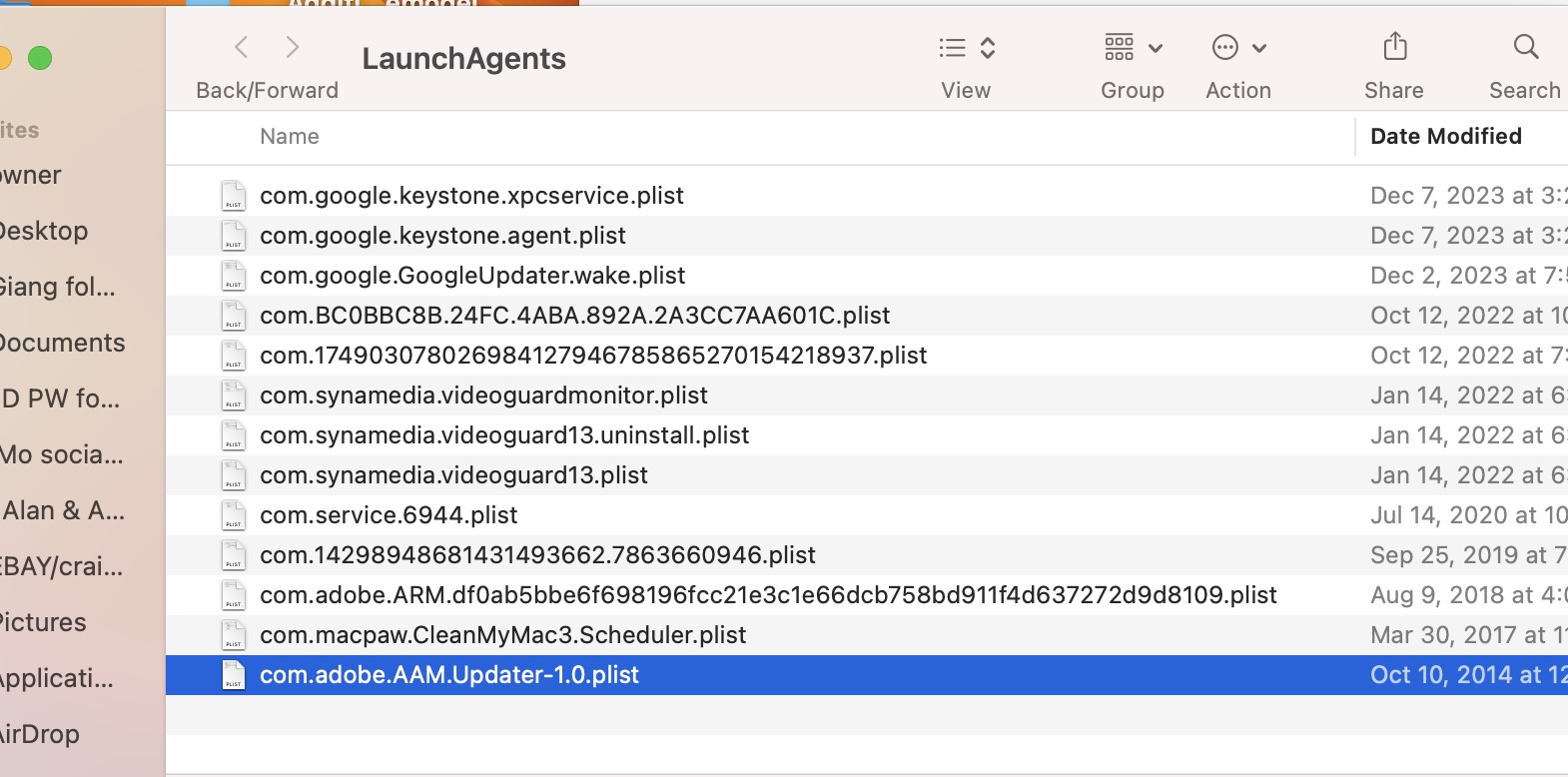Open the list View switcher
Image resolution: width=1568 pixels, height=777 pixels.
(x=967, y=48)
